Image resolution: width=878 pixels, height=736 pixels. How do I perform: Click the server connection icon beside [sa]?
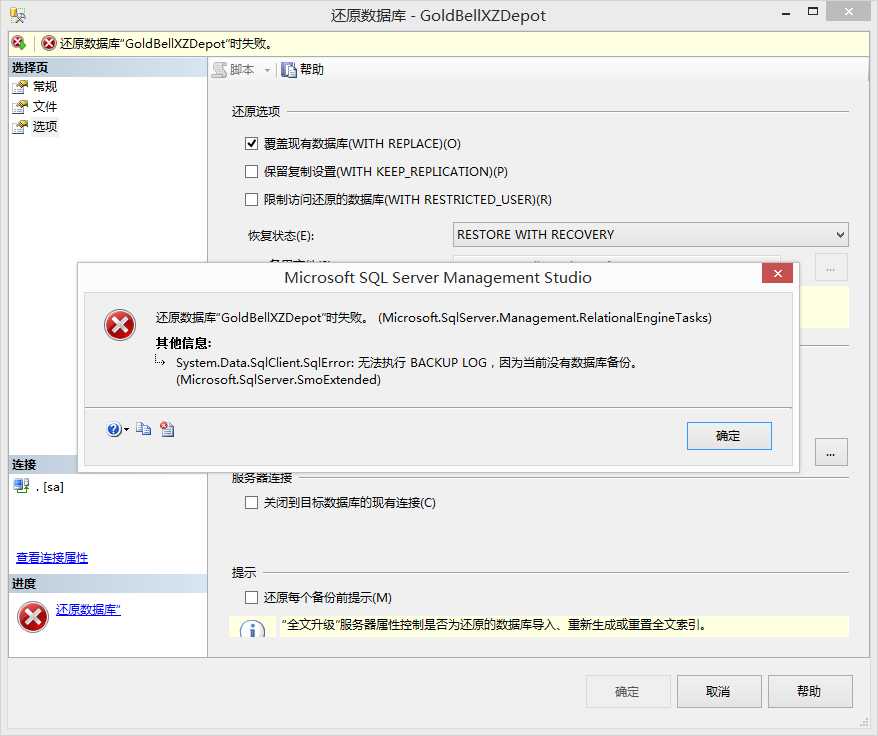click(22, 486)
